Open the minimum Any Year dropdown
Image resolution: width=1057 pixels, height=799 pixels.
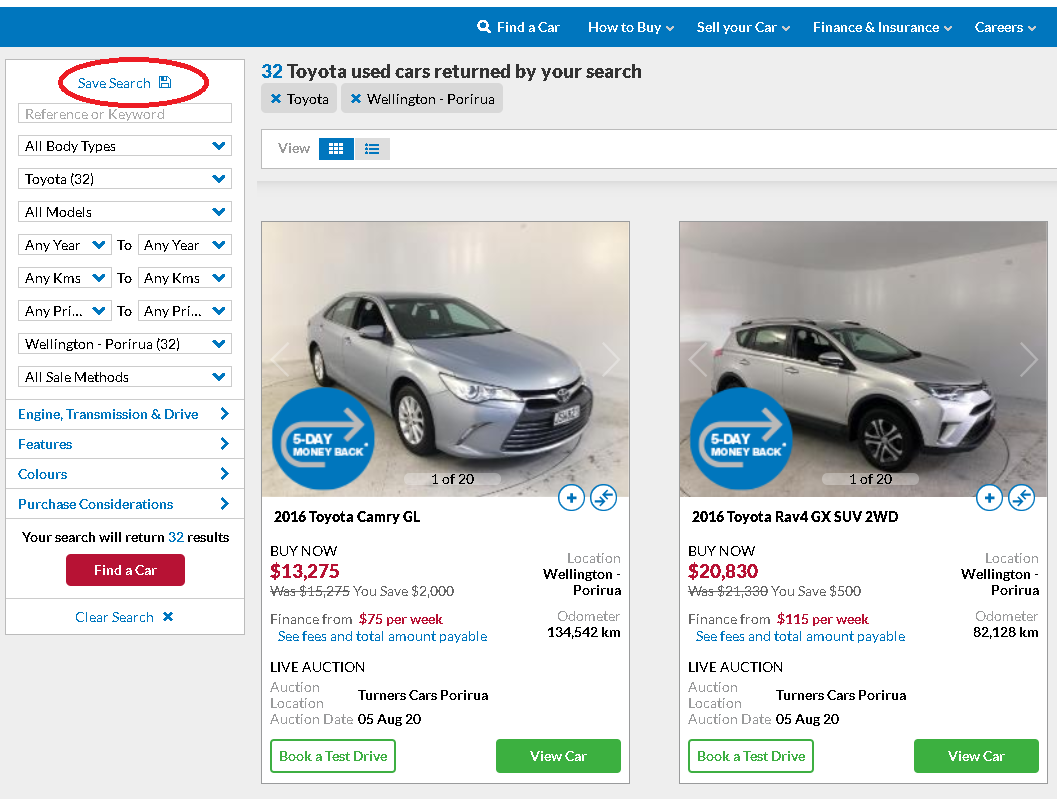(65, 245)
